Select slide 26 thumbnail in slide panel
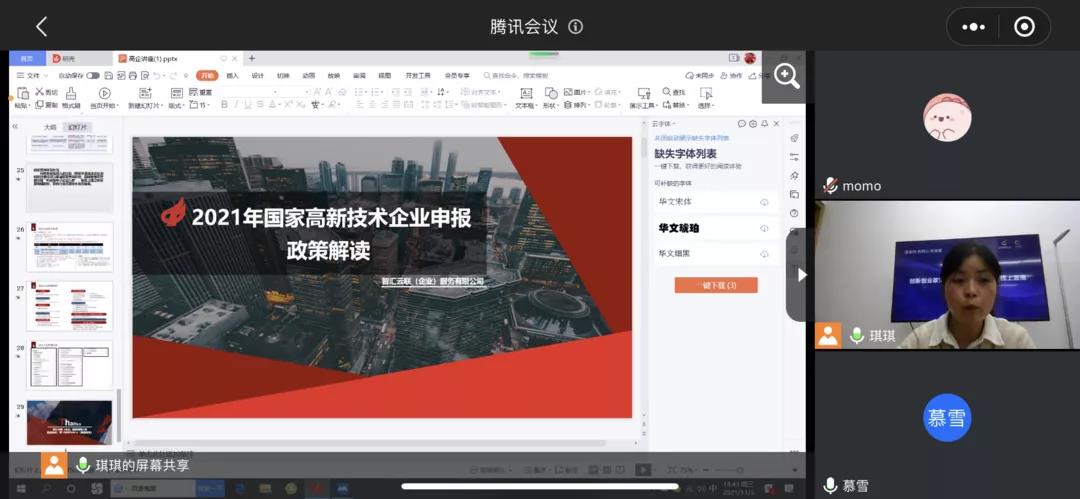This screenshot has width=1080, height=499. [x=69, y=247]
